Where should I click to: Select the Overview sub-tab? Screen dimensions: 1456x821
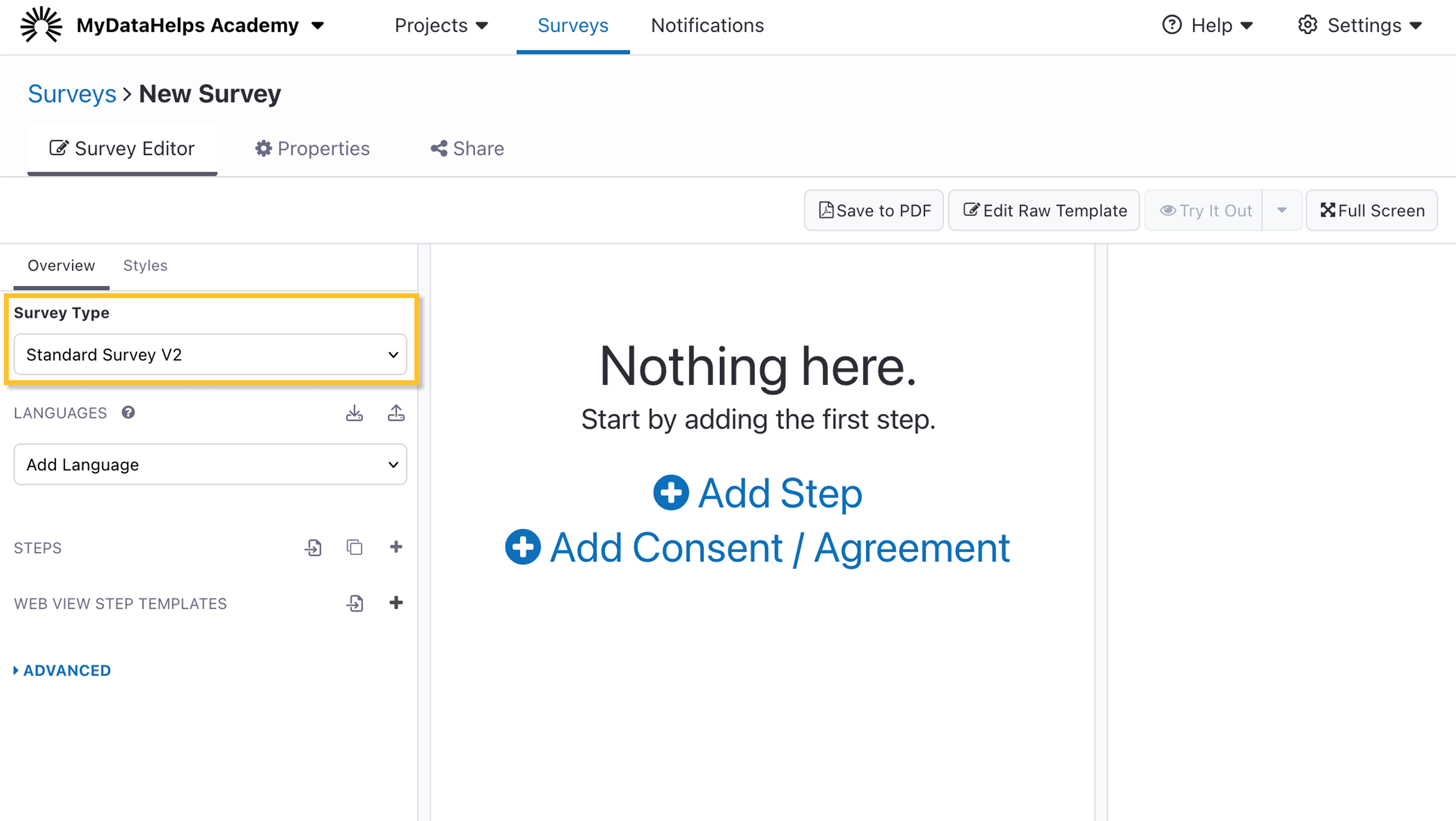[61, 266]
